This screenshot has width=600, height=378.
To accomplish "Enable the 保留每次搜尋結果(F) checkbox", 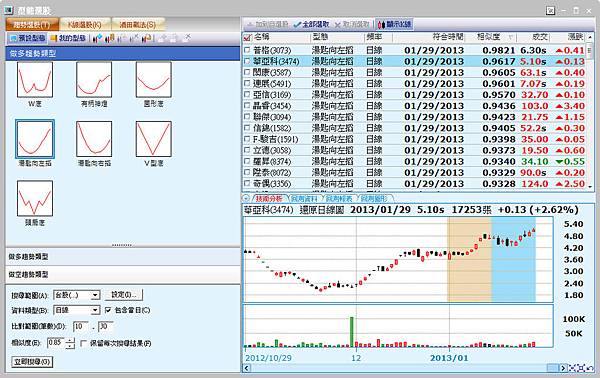I will click(x=83, y=343).
